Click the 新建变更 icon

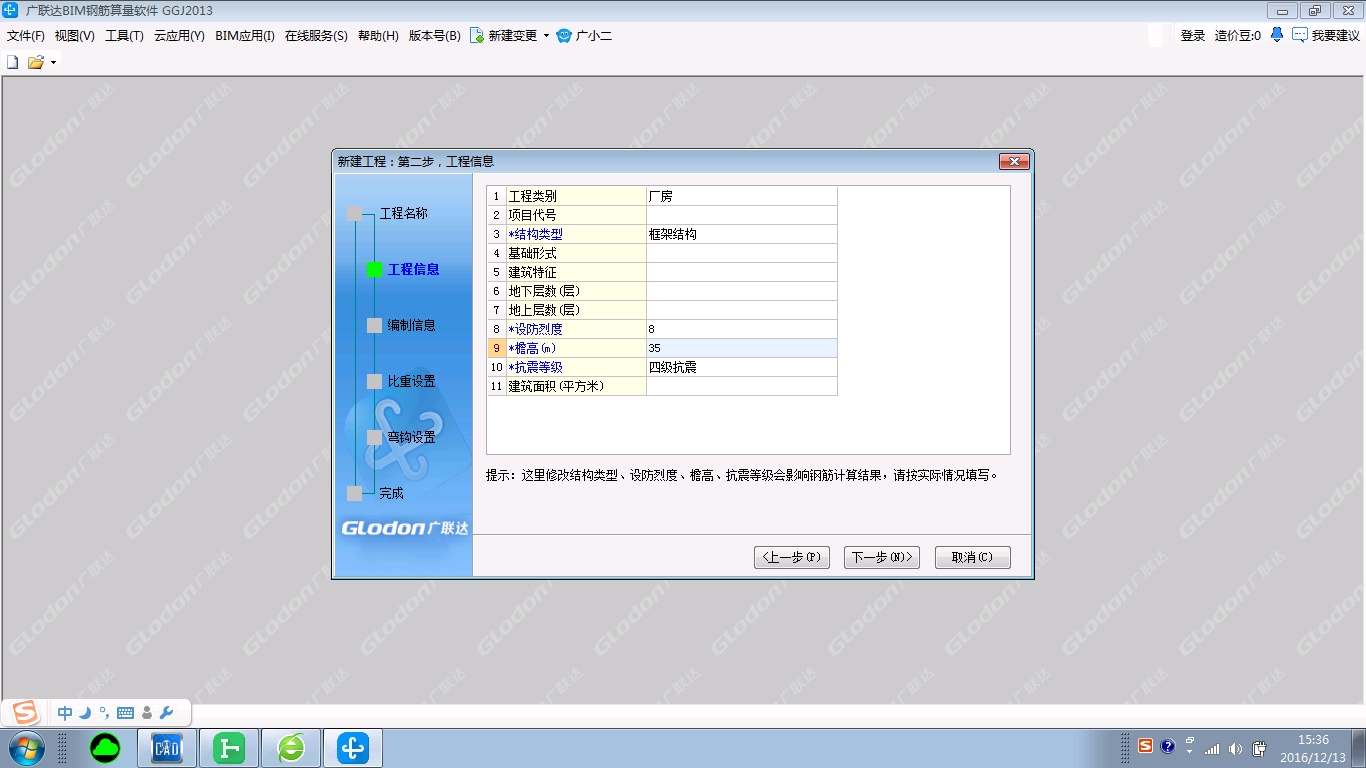pyautogui.click(x=477, y=35)
